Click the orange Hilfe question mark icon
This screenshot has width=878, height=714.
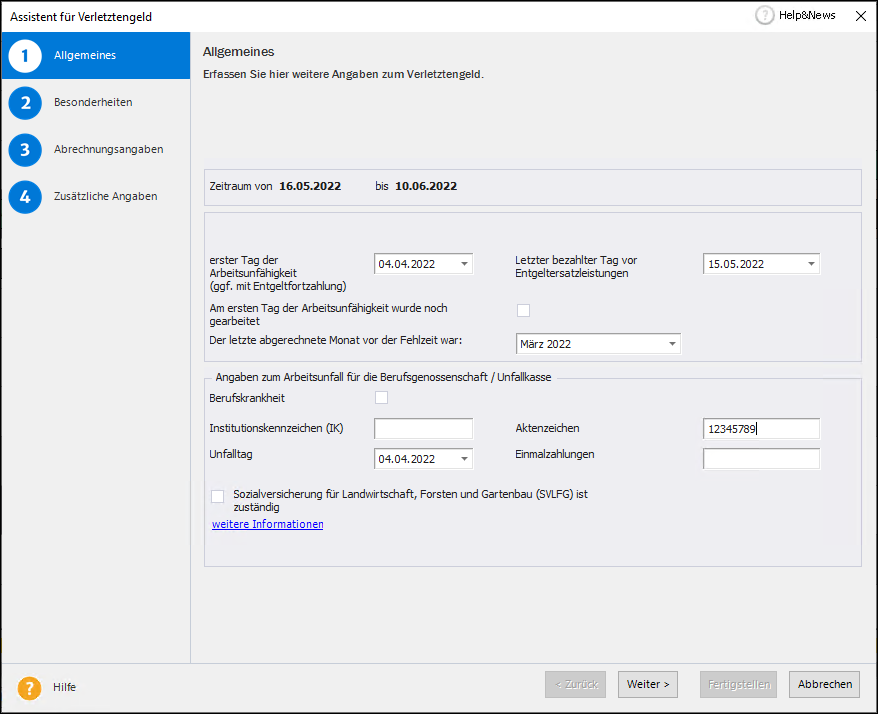[30, 687]
